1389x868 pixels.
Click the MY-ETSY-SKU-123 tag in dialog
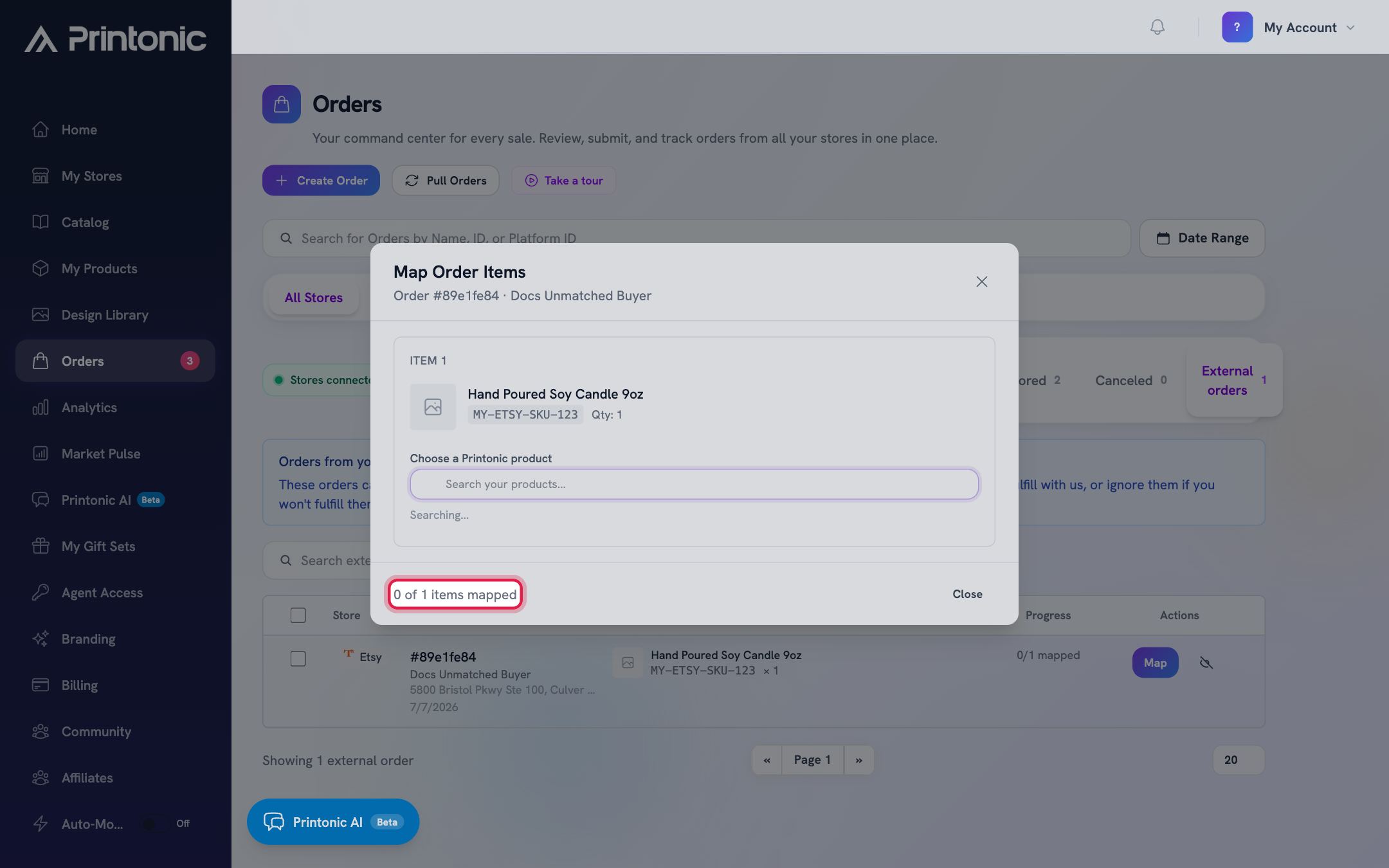(525, 415)
